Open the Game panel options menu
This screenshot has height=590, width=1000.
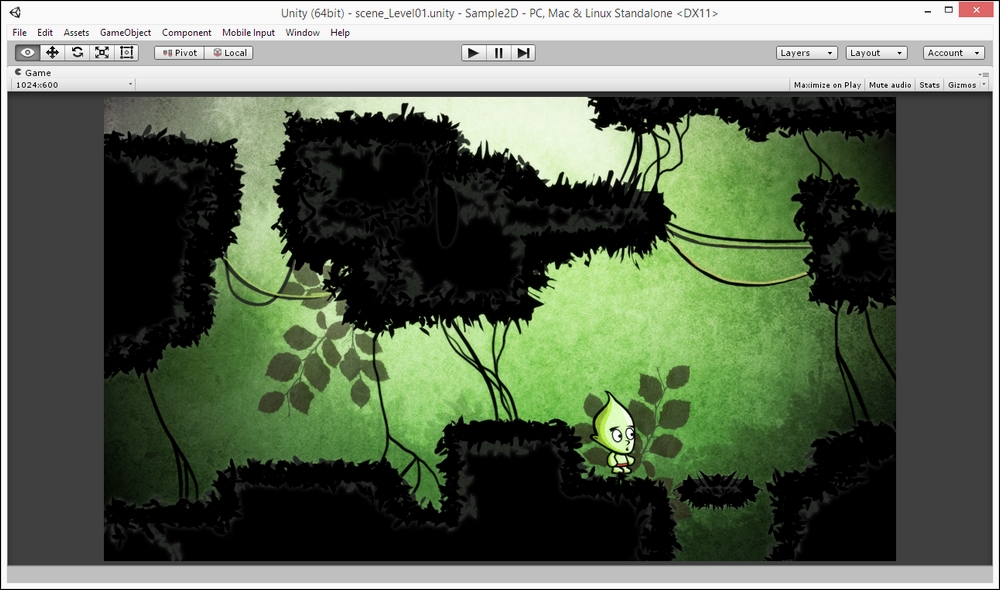(983, 74)
